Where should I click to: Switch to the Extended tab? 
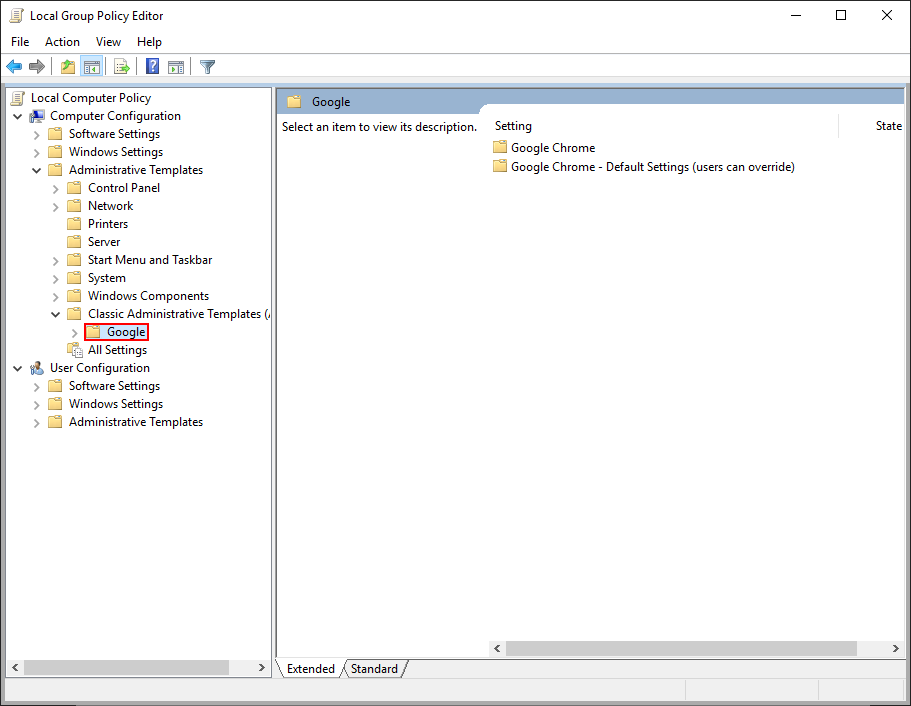point(311,668)
